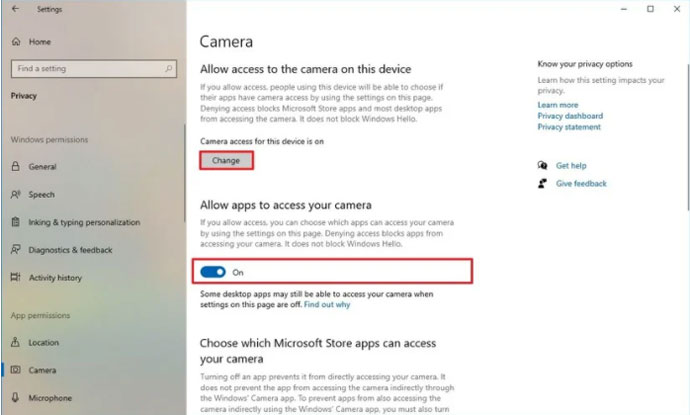Click the Home icon in sidebar

click(17, 42)
